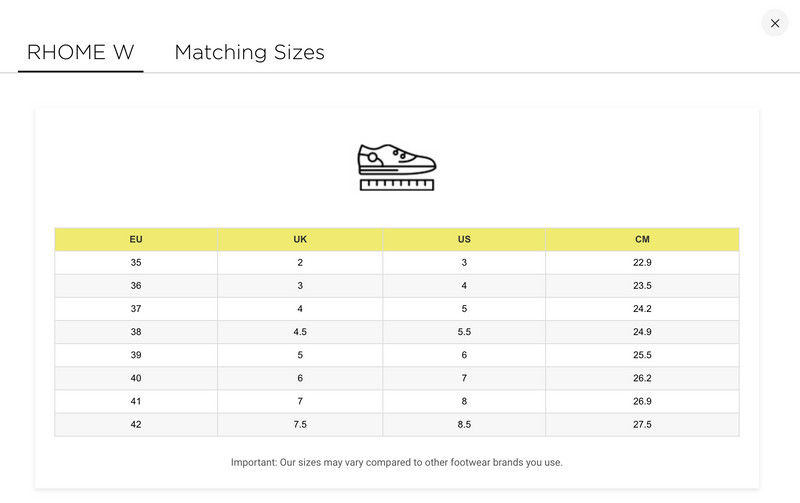Select the RHOME W tab
This screenshot has width=800, height=503.
point(81,52)
